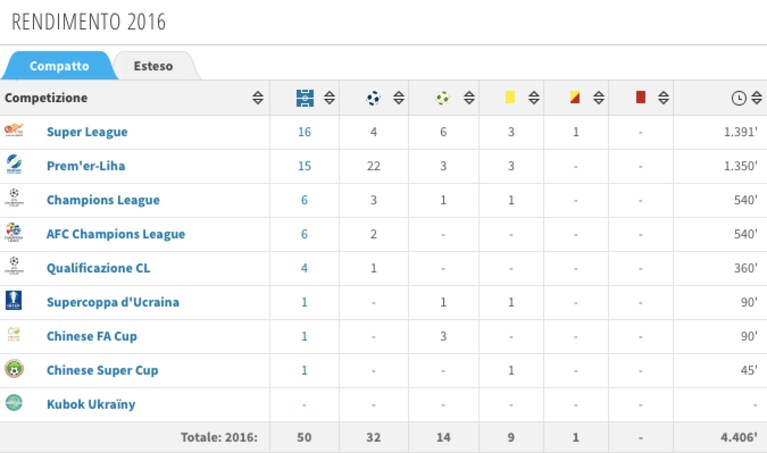Click the matches played pitch icon
Image resolution: width=767 pixels, height=453 pixels.
coord(305,98)
